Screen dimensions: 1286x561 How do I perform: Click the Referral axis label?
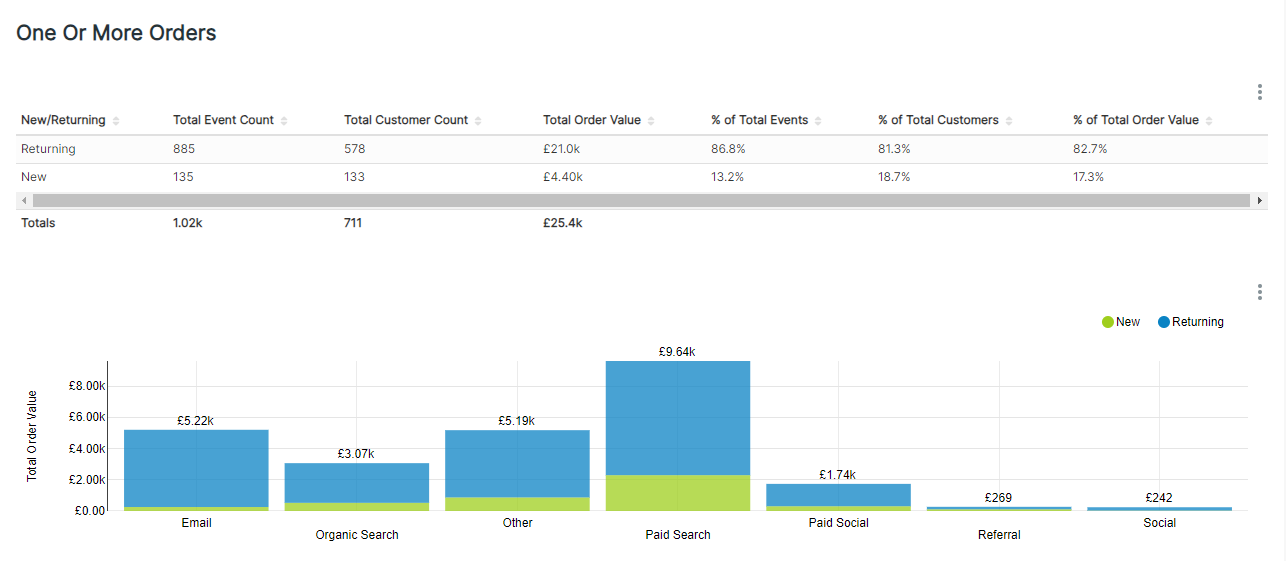[x=999, y=535]
